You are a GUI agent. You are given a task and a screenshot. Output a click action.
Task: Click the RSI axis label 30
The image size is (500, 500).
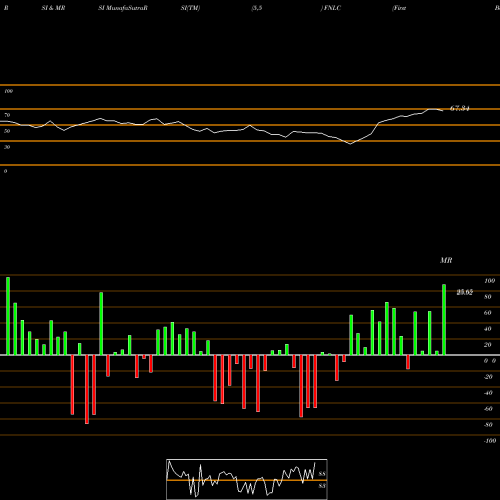tap(7, 147)
